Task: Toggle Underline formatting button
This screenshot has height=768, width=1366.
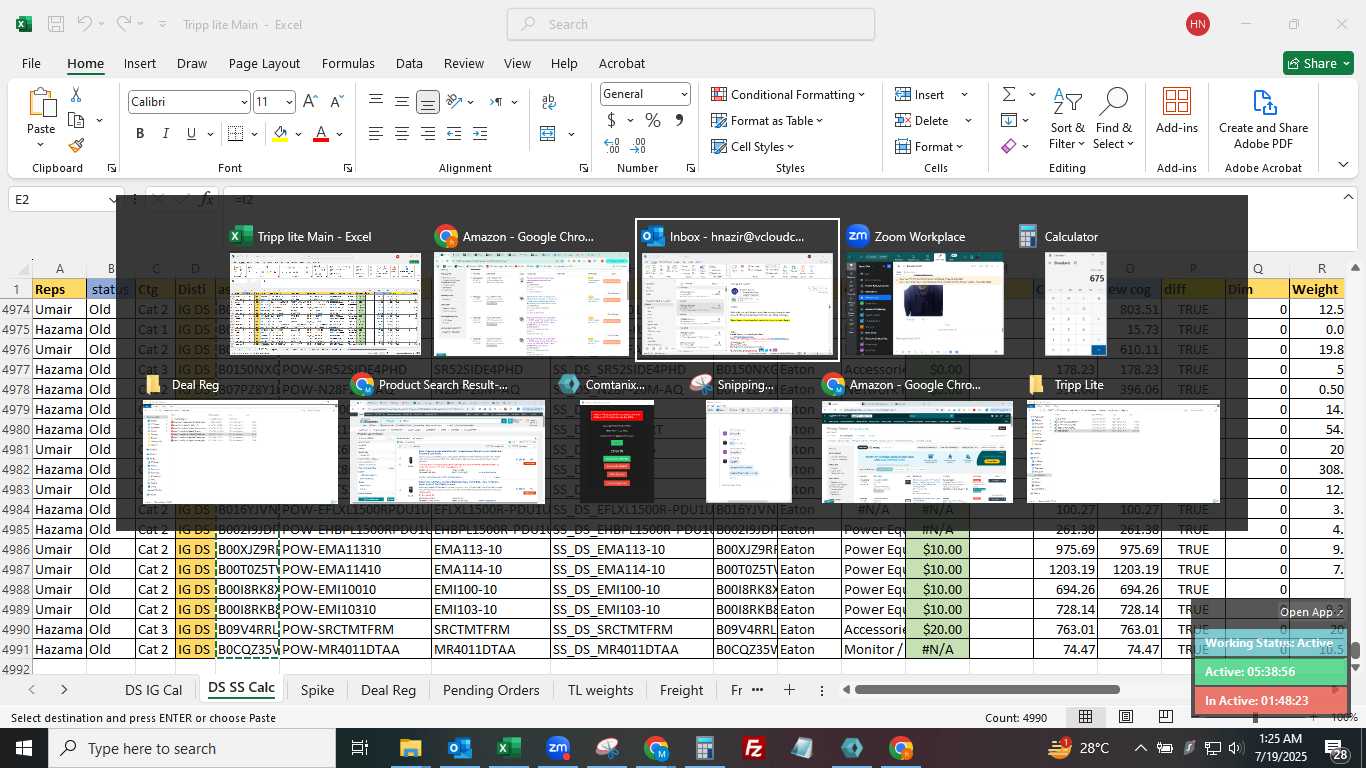Action: (191, 134)
